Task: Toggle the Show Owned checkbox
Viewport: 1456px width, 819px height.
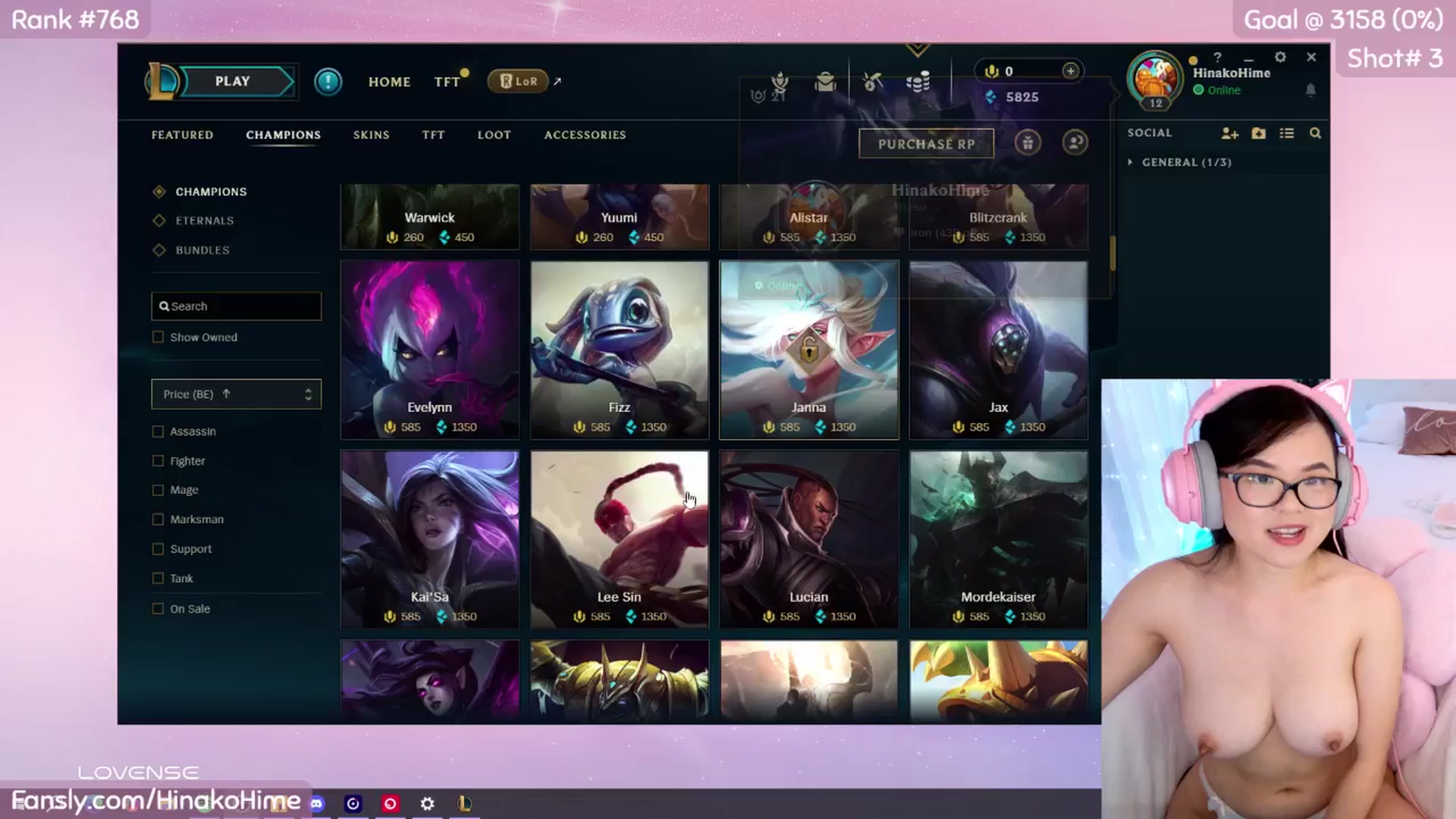Action: [x=158, y=337]
